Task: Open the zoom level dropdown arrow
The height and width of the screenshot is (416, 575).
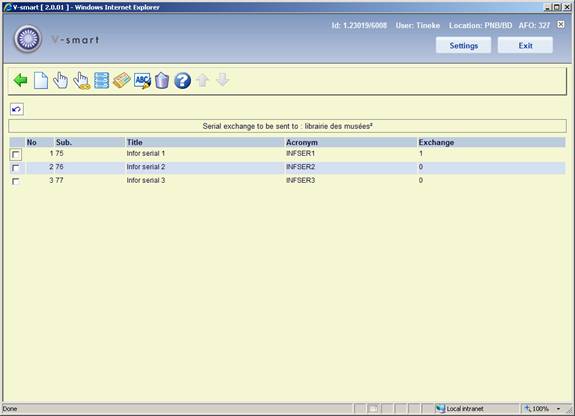Action: [x=558, y=409]
